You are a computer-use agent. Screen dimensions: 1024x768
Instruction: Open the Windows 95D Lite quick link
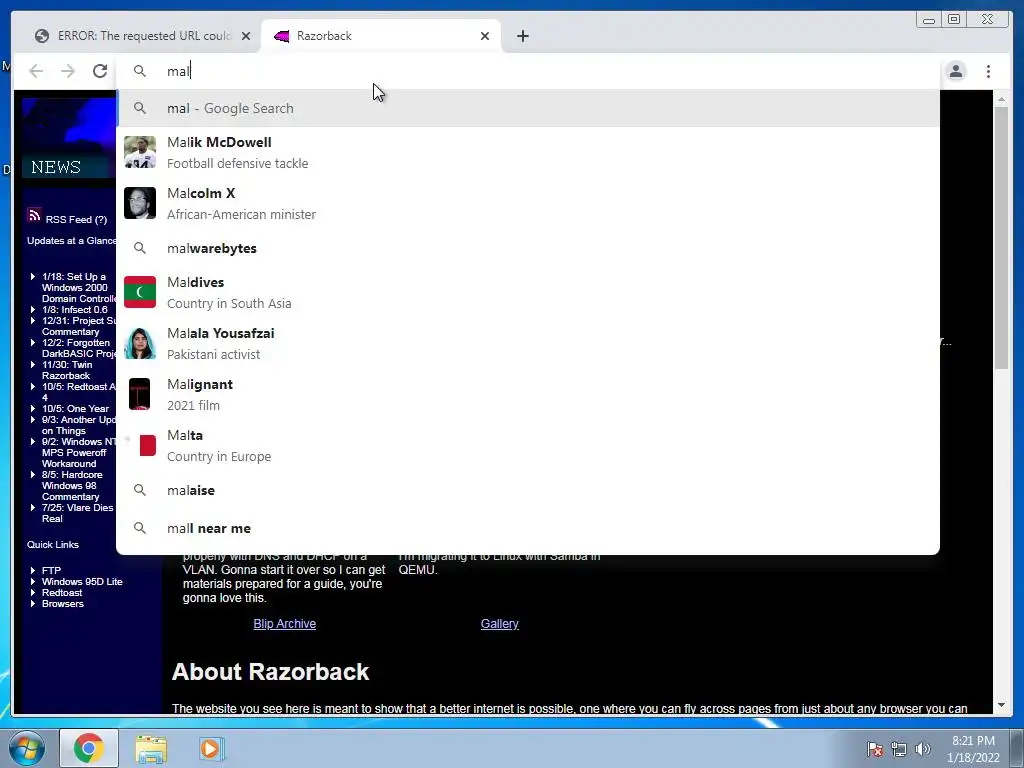click(x=82, y=581)
